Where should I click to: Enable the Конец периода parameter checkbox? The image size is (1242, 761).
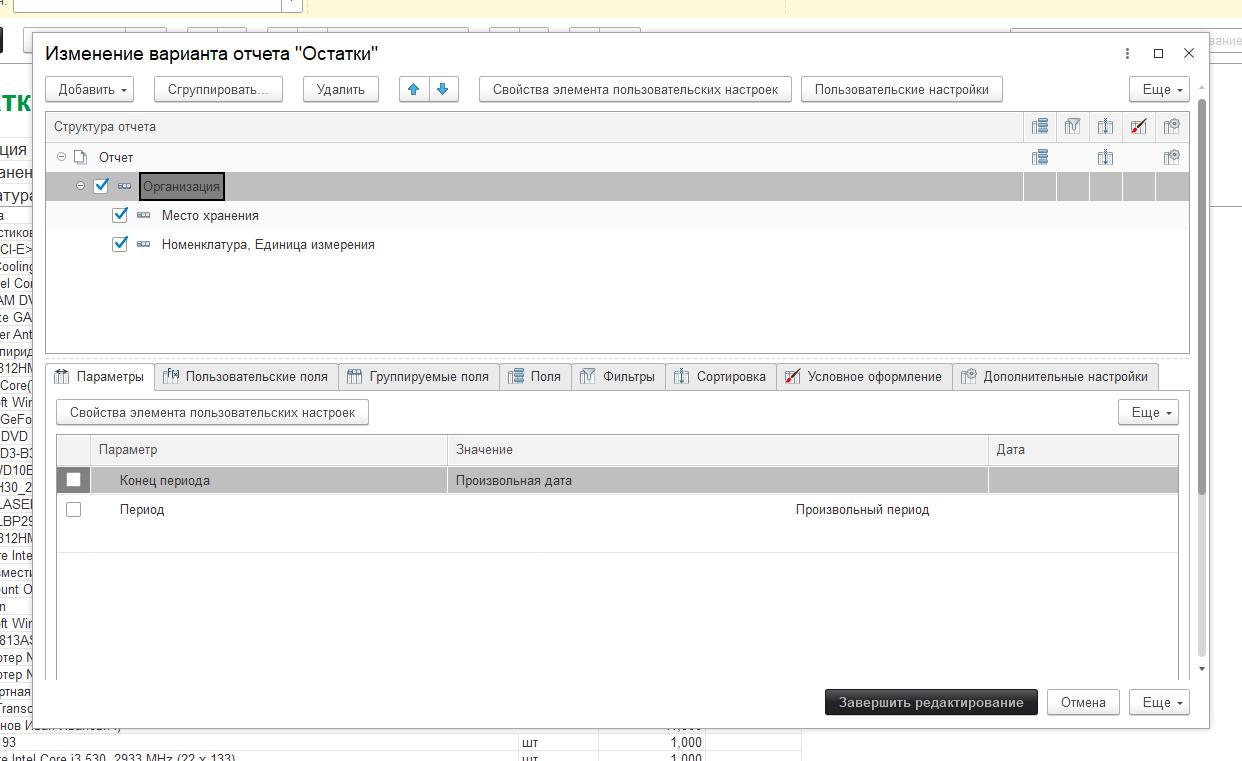[x=73, y=480]
